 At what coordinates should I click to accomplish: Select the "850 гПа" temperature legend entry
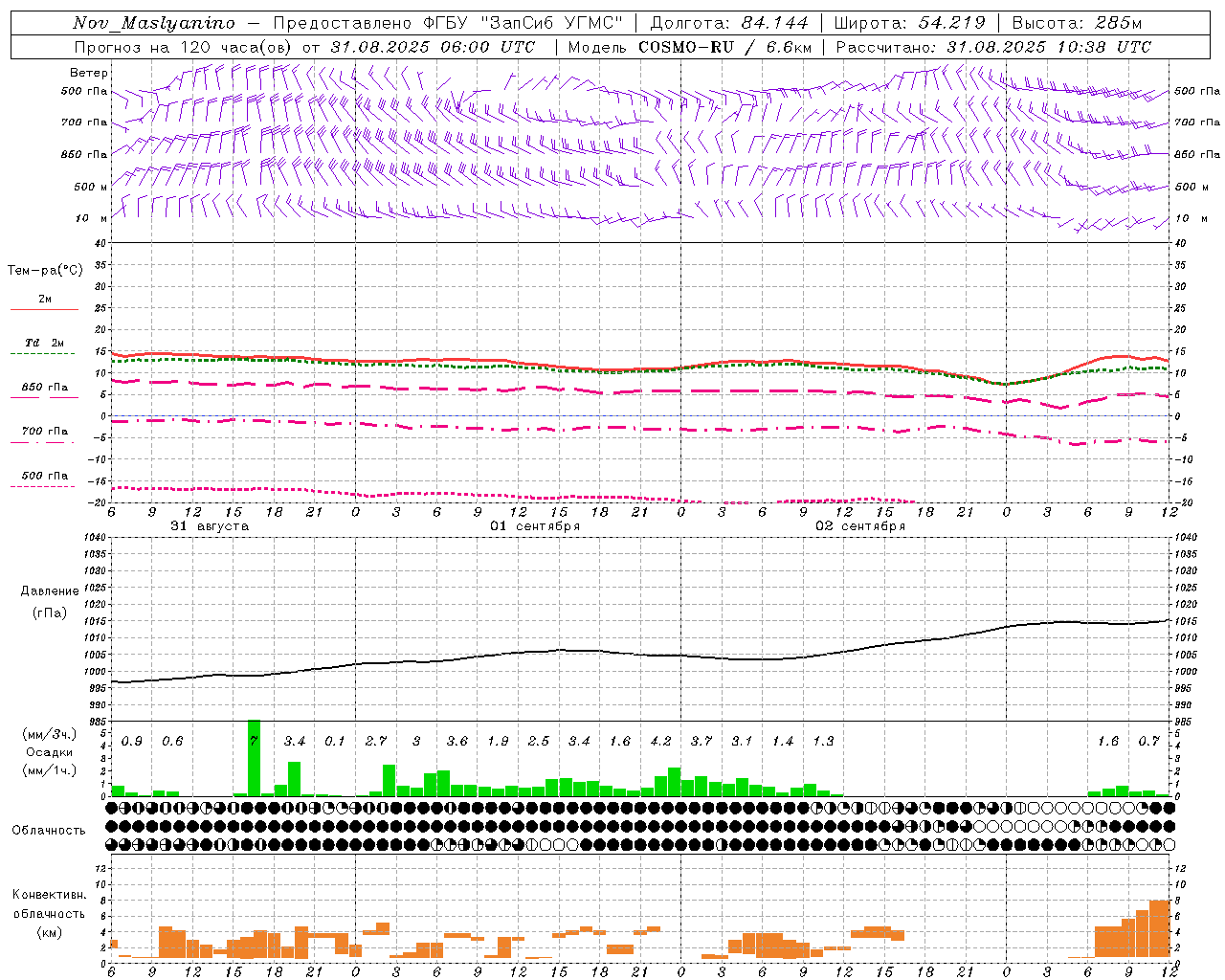(45, 388)
